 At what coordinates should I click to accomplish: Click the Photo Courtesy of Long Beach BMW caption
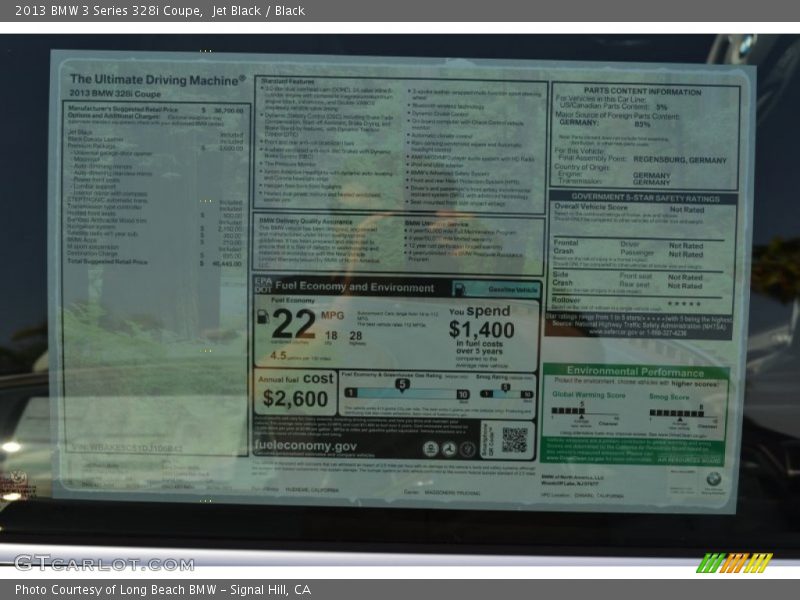[163, 590]
